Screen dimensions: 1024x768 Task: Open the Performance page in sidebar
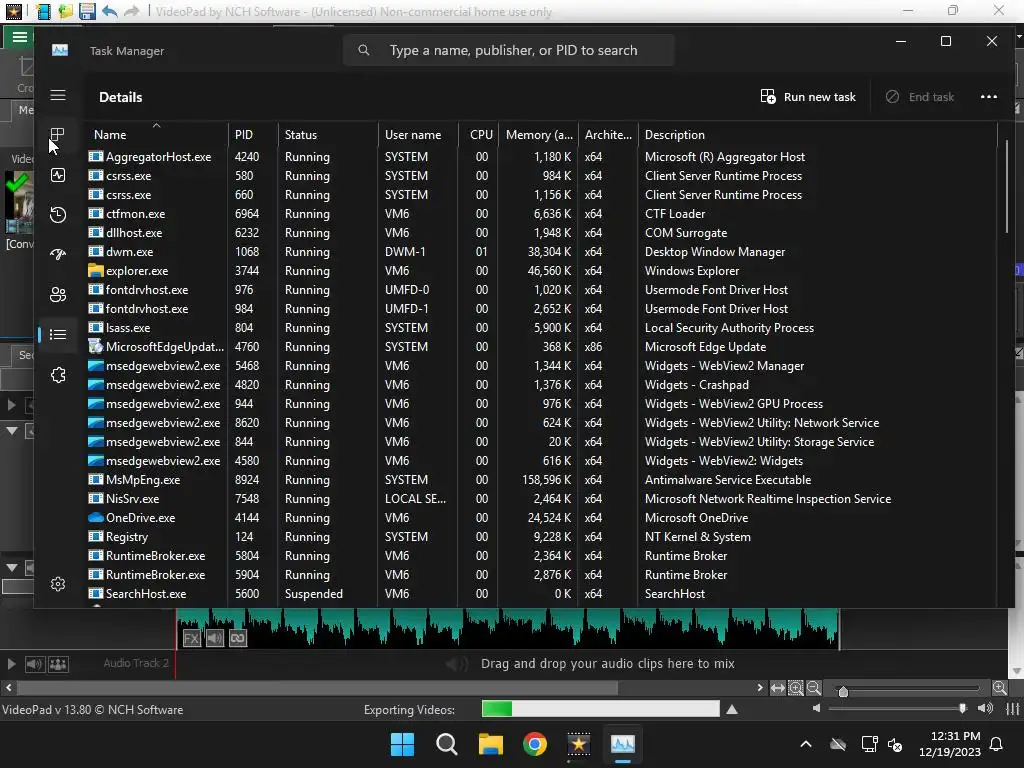[x=57, y=175]
